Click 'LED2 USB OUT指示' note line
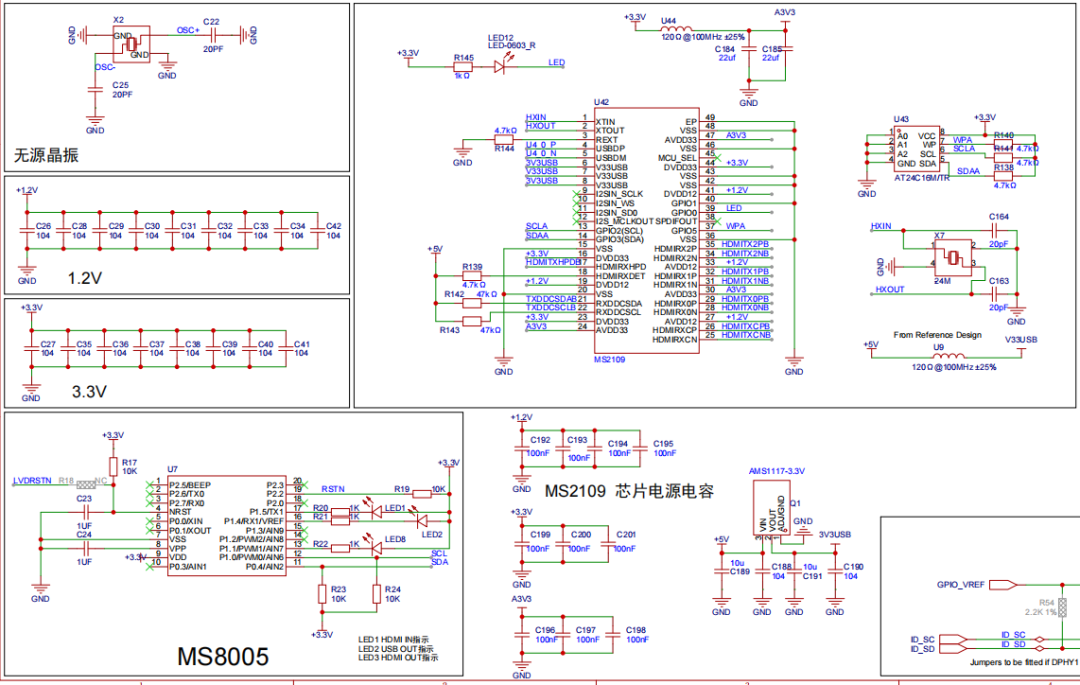This screenshot has width=1080, height=685. pyautogui.click(x=396, y=649)
